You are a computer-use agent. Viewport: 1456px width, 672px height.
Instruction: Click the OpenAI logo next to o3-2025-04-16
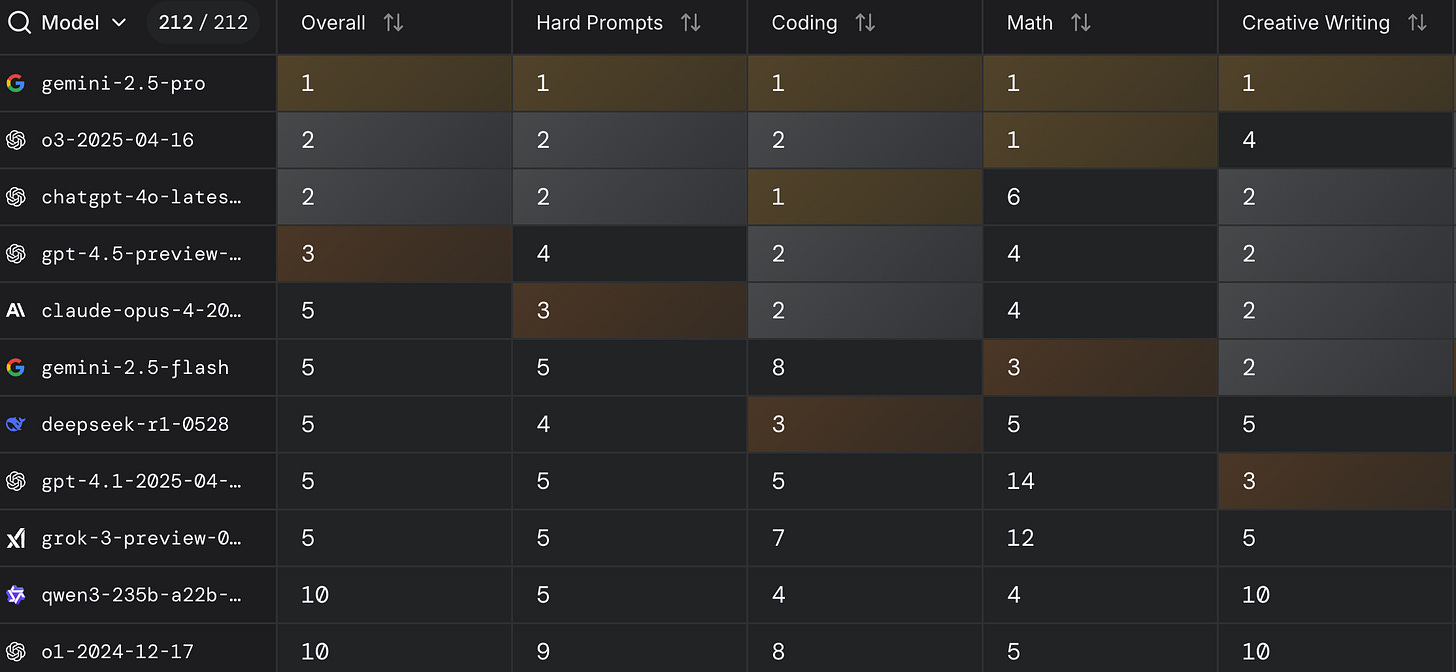[15, 140]
